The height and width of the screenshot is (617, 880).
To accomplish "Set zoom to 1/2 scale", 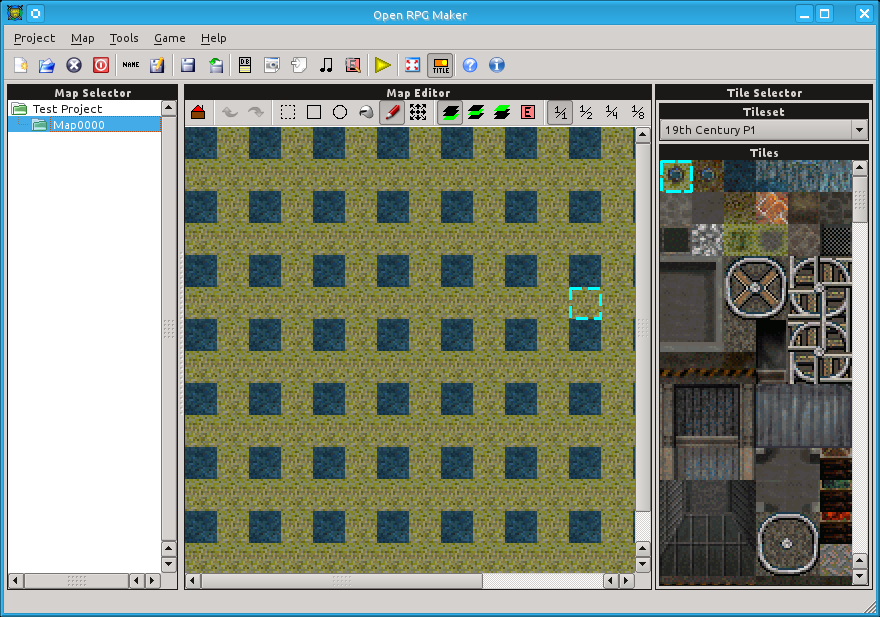I will pyautogui.click(x=586, y=112).
